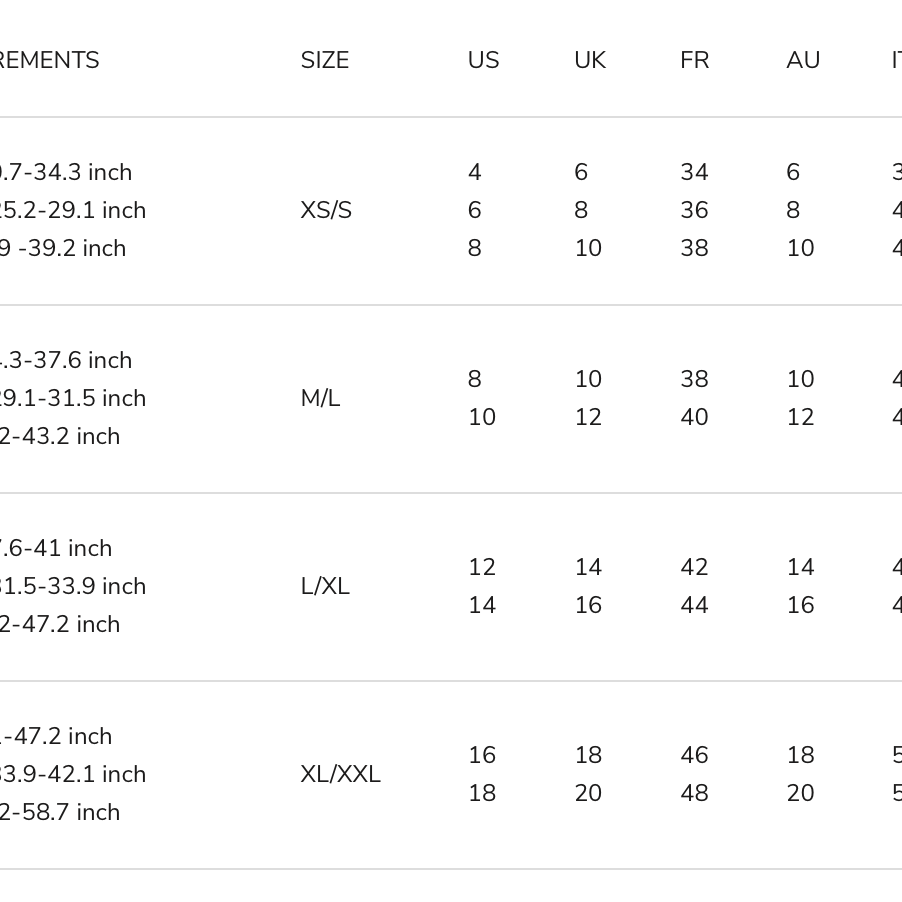Select the L/XL size label
This screenshot has width=902, height=902.
[x=325, y=587]
